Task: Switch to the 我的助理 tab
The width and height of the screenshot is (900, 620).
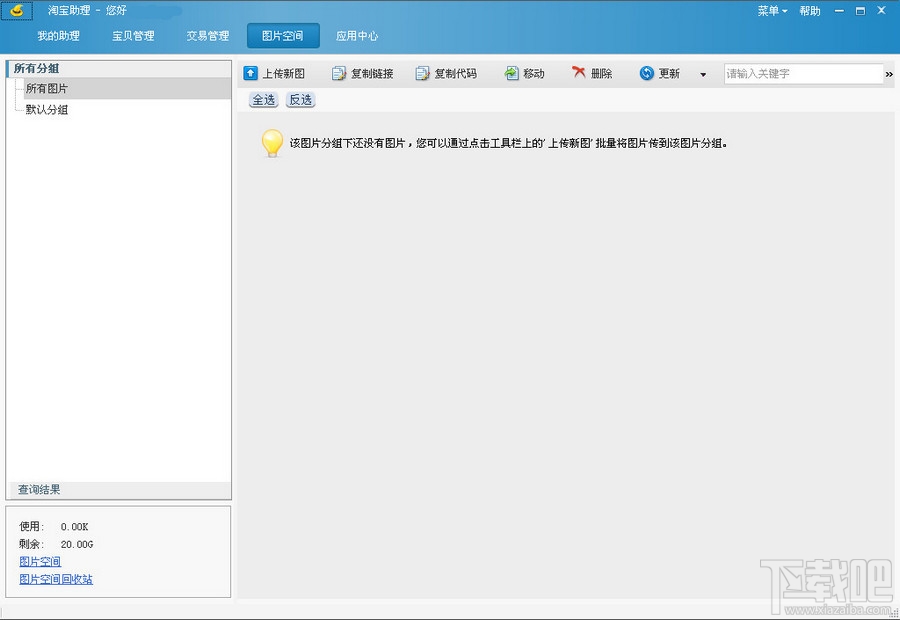Action: tap(59, 36)
